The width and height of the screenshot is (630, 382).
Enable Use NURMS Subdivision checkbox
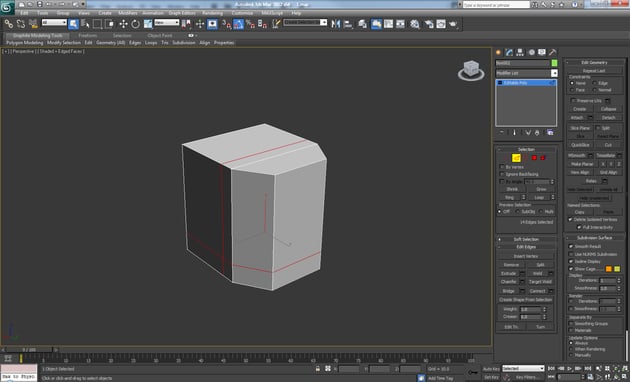pyautogui.click(x=571, y=254)
